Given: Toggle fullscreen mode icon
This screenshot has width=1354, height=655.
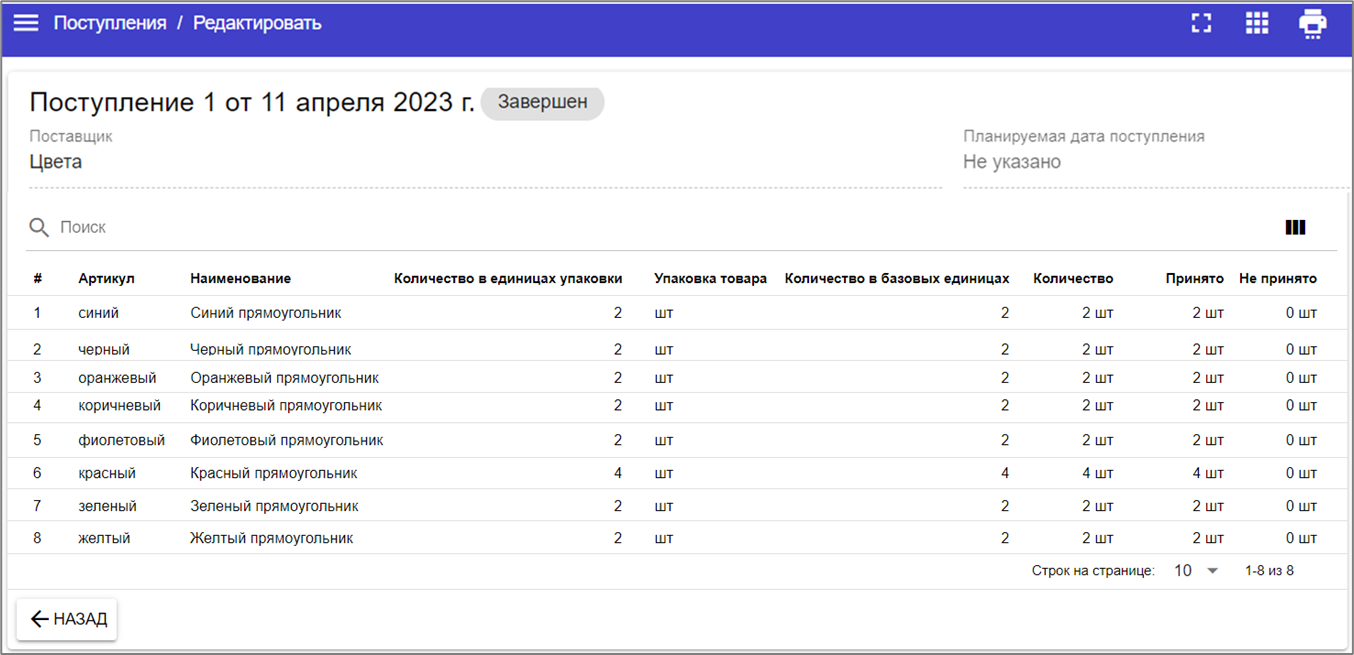Looking at the screenshot, I should [1201, 23].
